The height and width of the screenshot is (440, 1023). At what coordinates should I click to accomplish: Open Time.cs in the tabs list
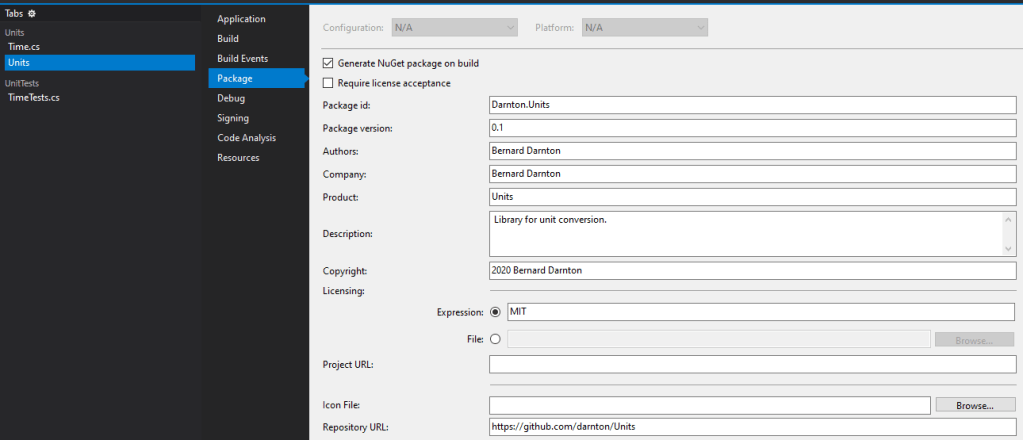point(24,47)
